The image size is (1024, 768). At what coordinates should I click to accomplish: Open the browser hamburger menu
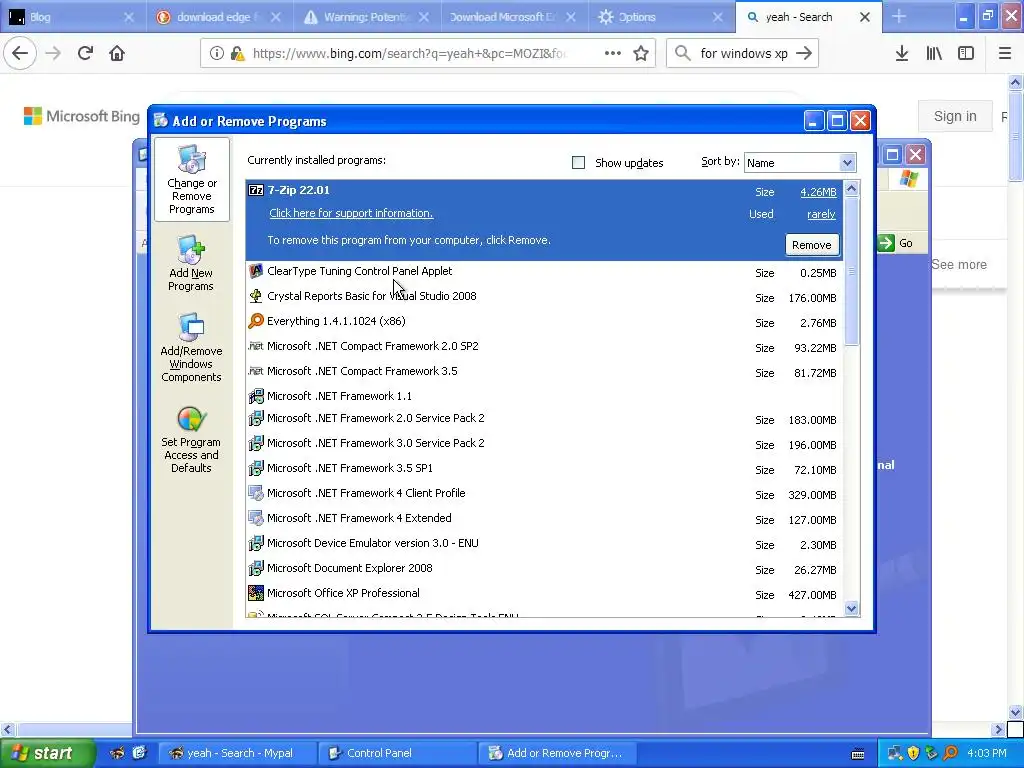[1005, 54]
